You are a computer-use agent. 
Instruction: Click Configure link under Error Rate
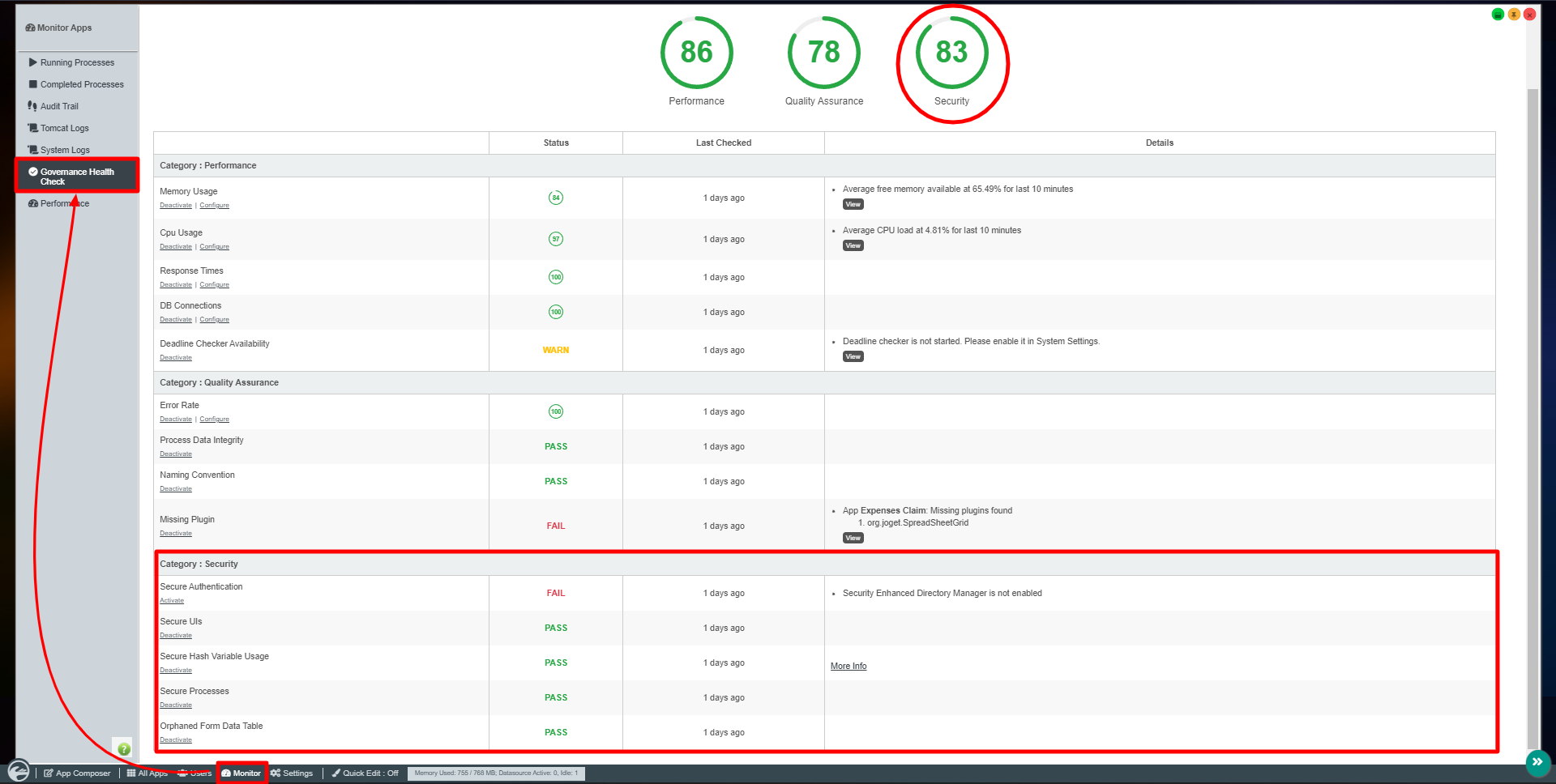coord(215,420)
